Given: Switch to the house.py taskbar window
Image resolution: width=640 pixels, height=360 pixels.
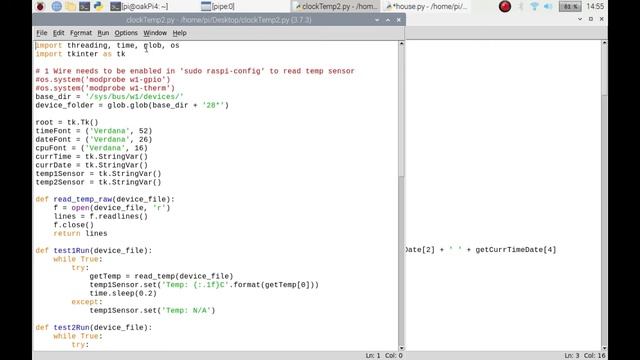Looking at the screenshot, I should tap(426, 6).
